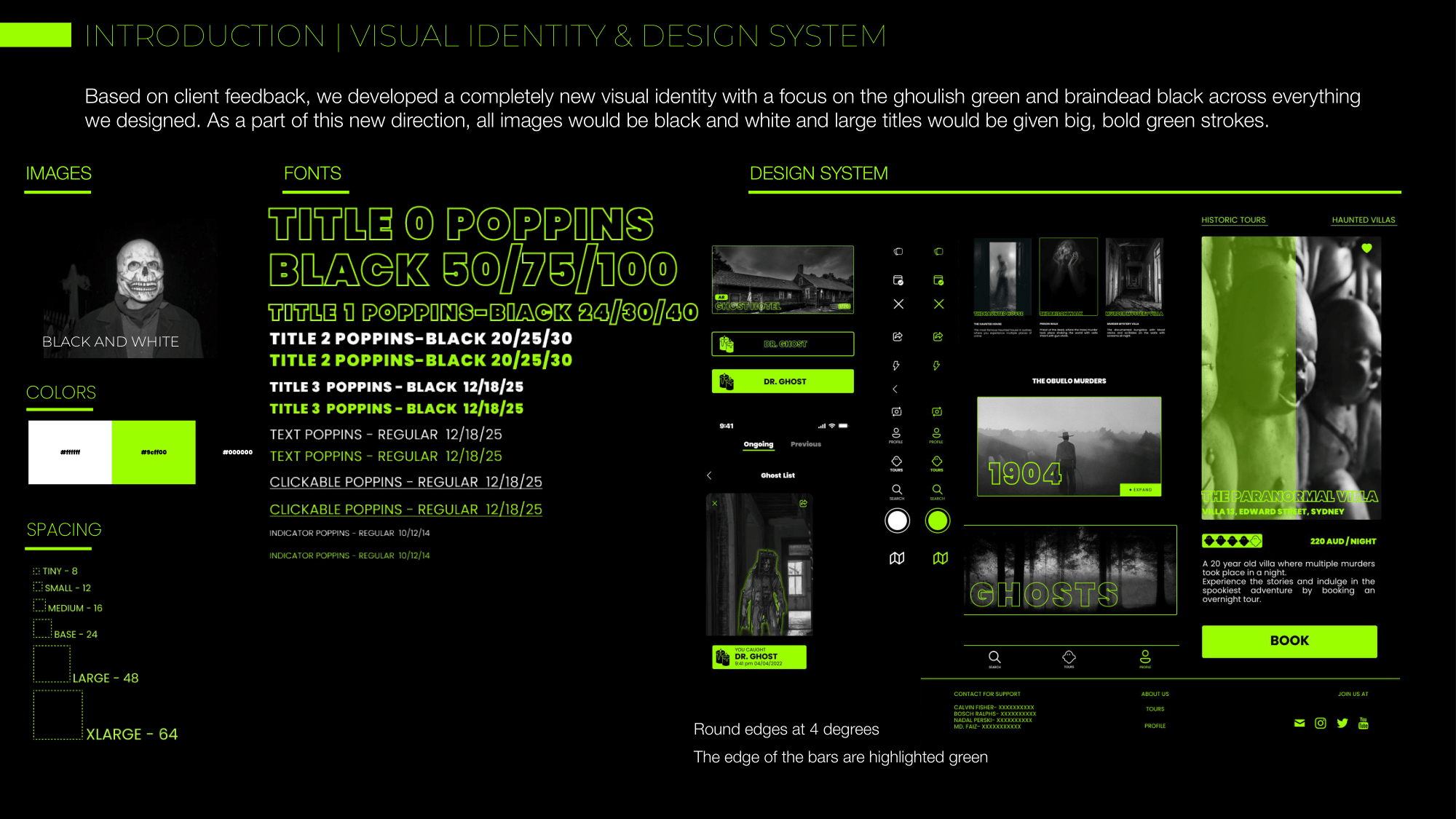Screen dimensions: 1456x819
Task: Click the green heart favorite icon
Action: click(1366, 248)
